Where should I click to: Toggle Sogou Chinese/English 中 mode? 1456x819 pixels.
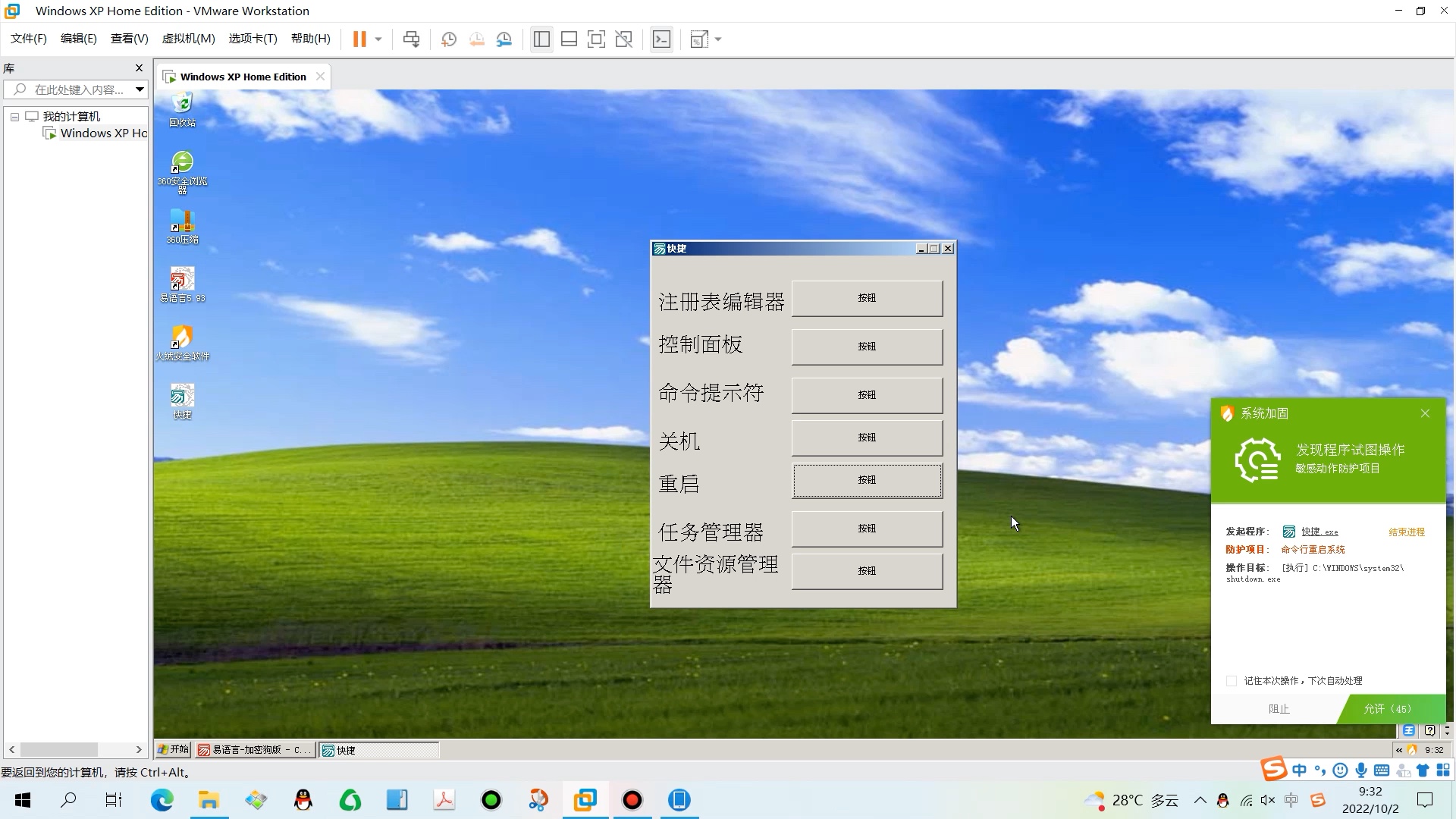[x=1299, y=770]
